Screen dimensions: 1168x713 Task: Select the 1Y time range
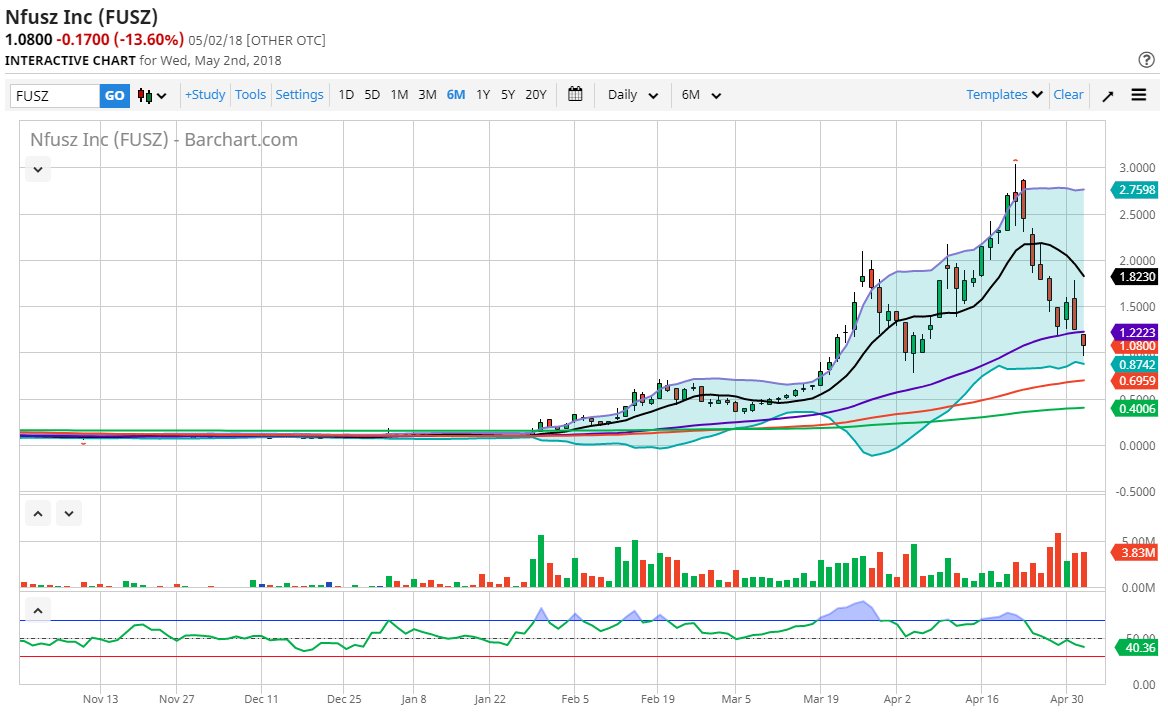[x=483, y=95]
